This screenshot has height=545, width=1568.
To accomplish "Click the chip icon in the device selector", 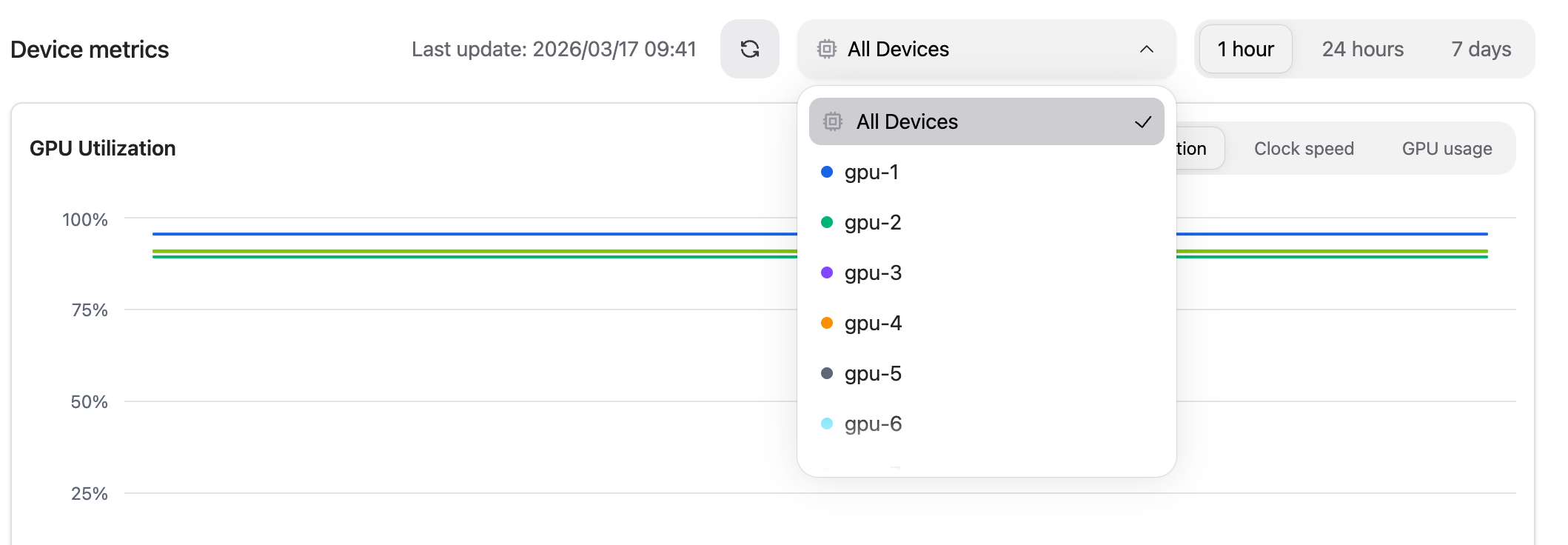I will 829,49.
